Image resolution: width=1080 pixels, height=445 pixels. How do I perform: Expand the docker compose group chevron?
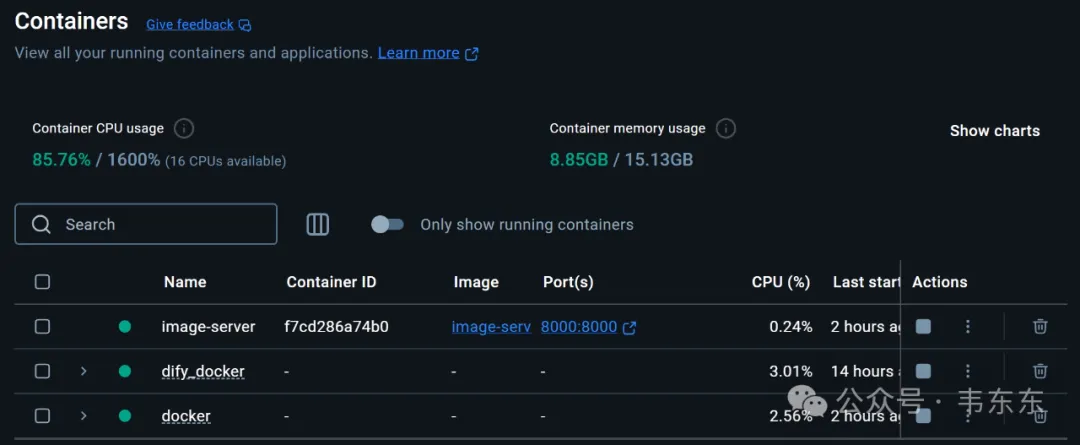83,416
